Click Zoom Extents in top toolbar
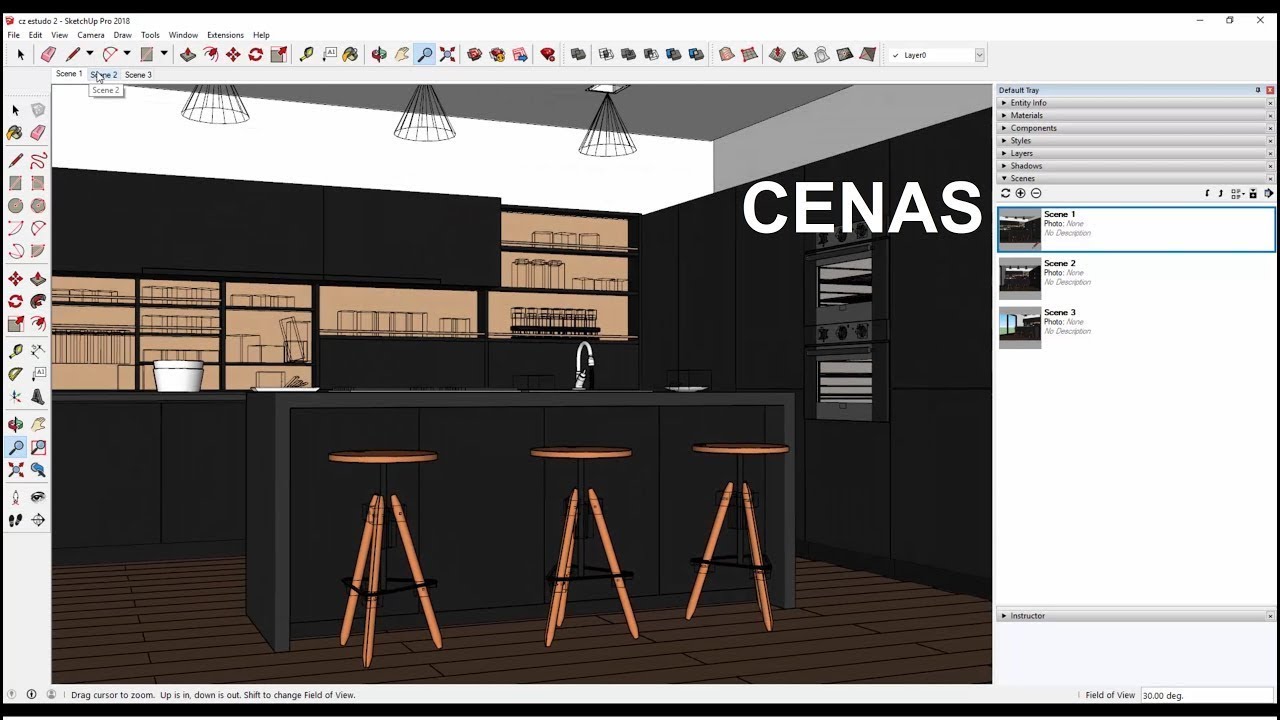Screen dimensions: 1280x720 coord(448,55)
